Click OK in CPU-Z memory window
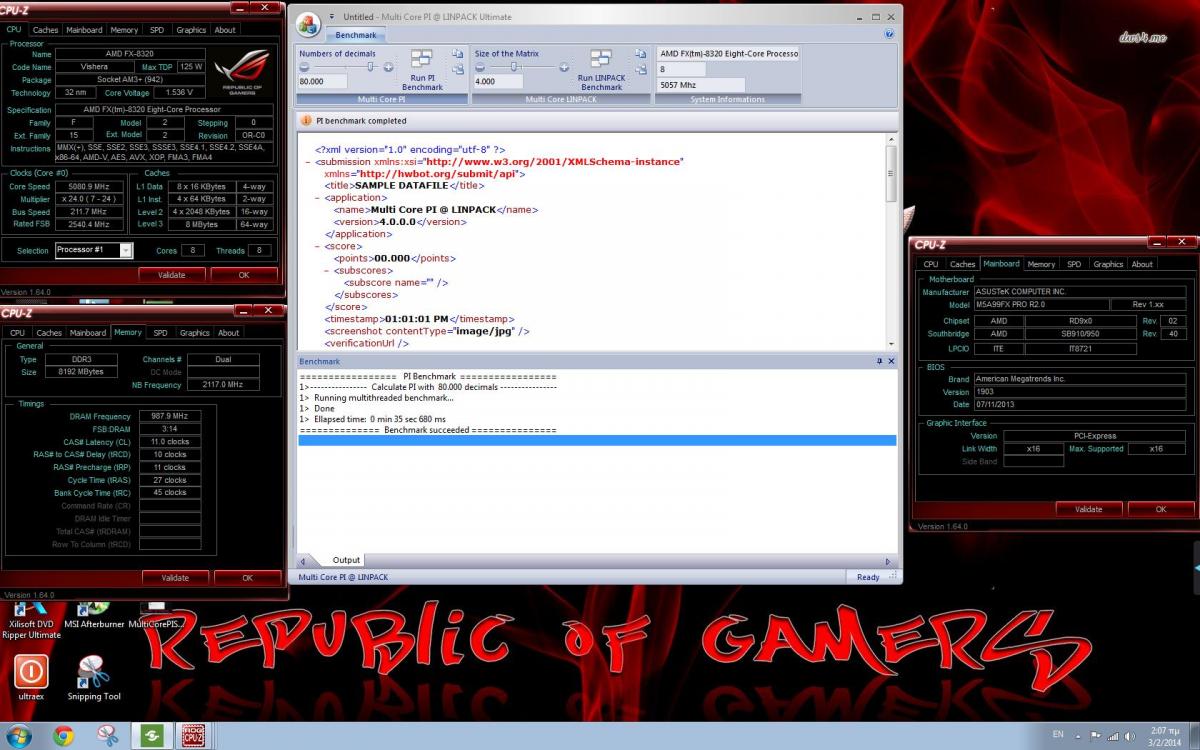This screenshot has height=750, width=1200. click(x=248, y=578)
